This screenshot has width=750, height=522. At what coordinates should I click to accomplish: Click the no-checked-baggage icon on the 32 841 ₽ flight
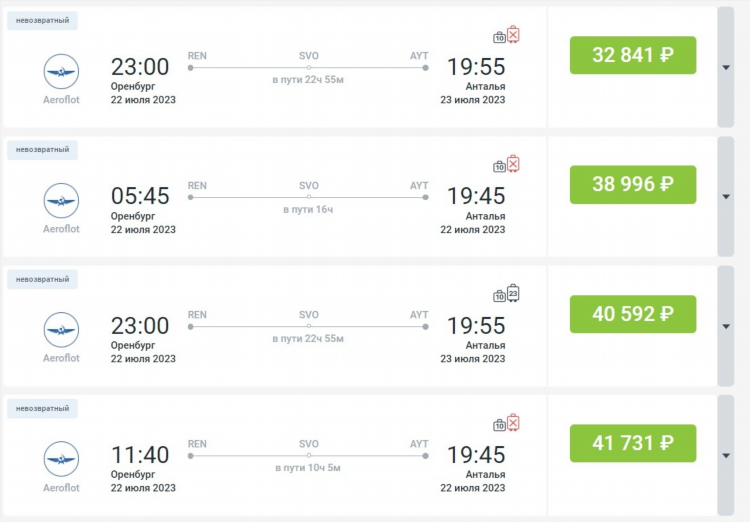pyautogui.click(x=513, y=34)
